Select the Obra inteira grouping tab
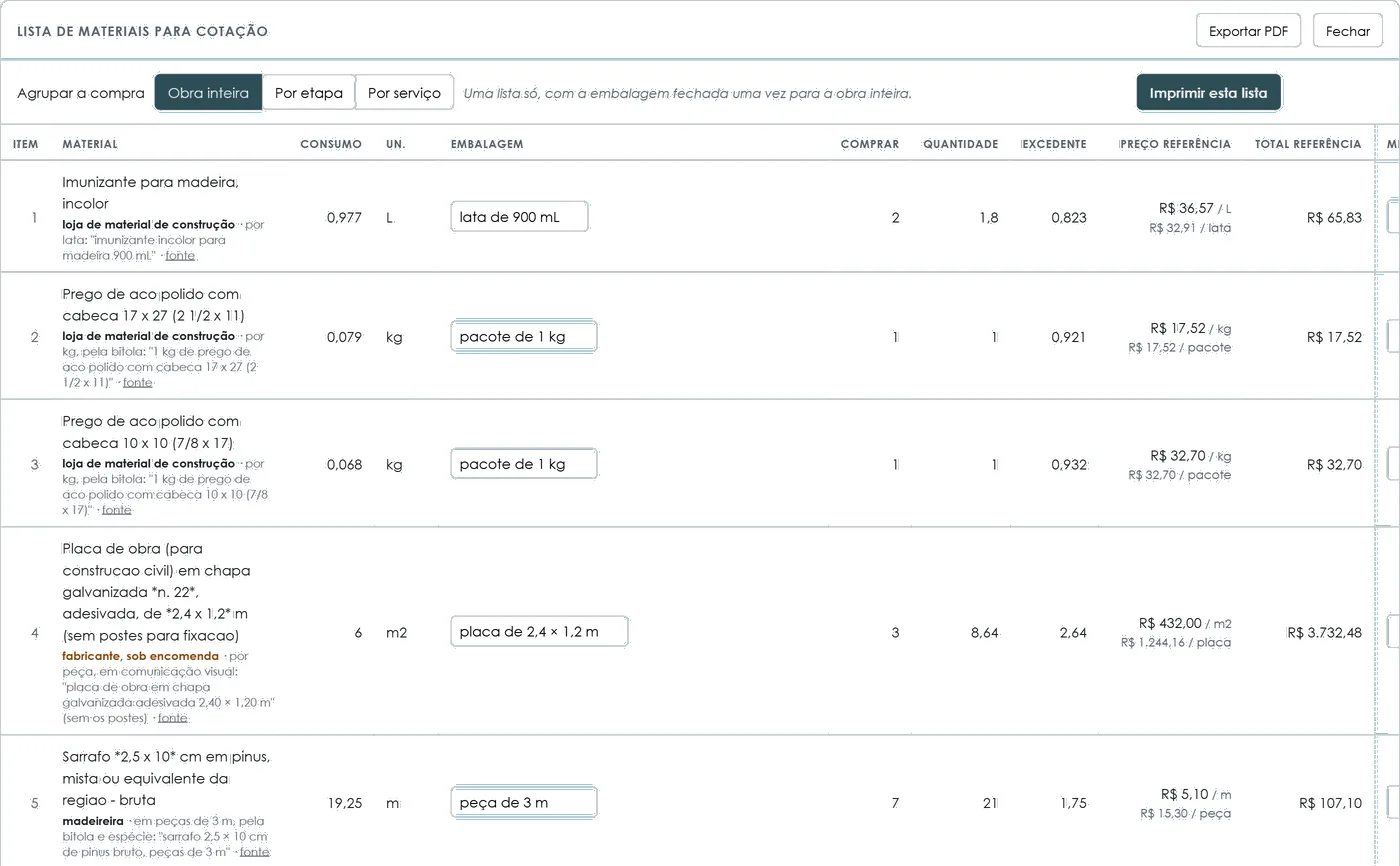 [x=208, y=93]
